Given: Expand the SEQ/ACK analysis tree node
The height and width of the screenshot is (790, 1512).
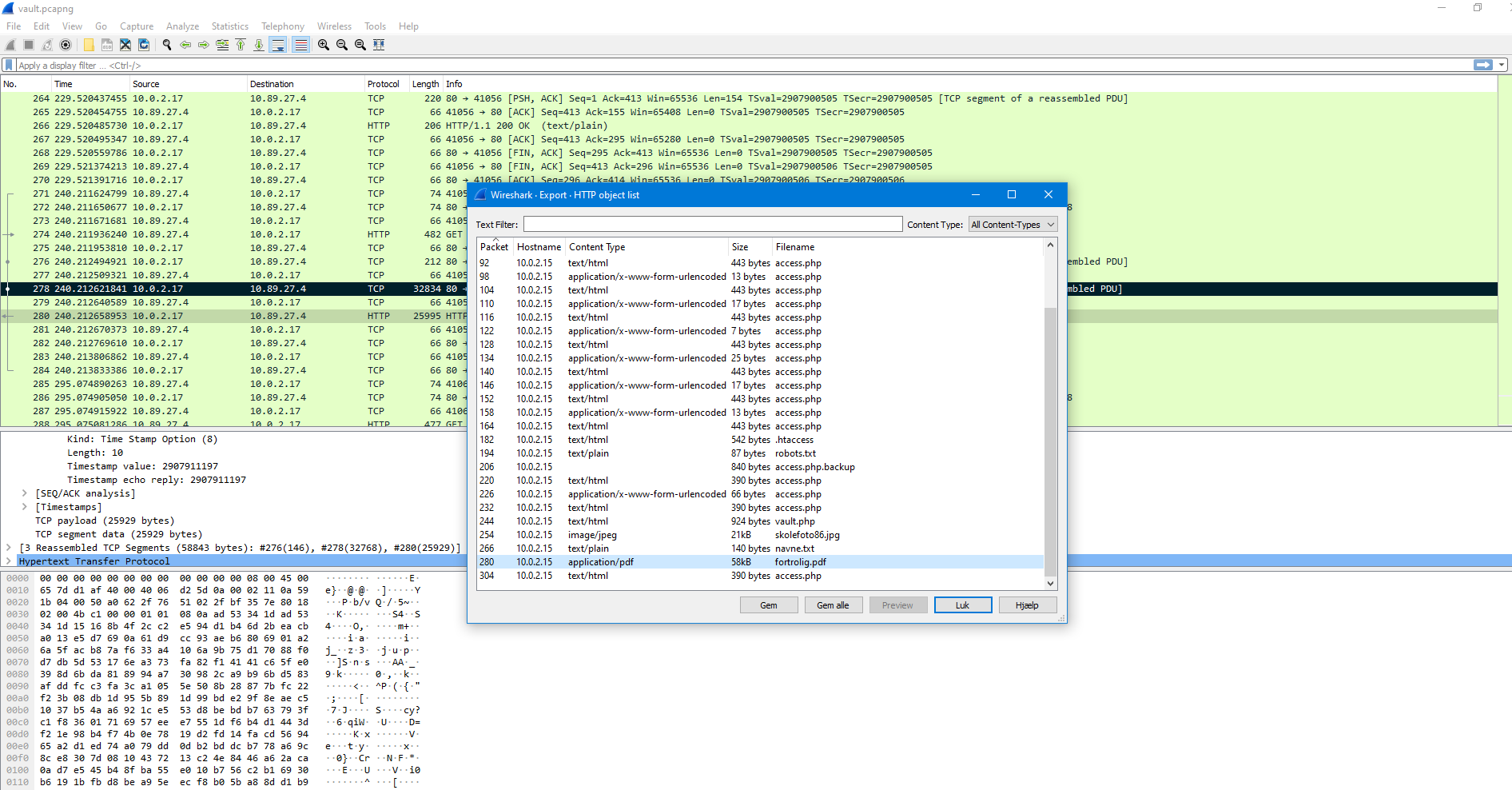Looking at the screenshot, I should click(x=25, y=493).
